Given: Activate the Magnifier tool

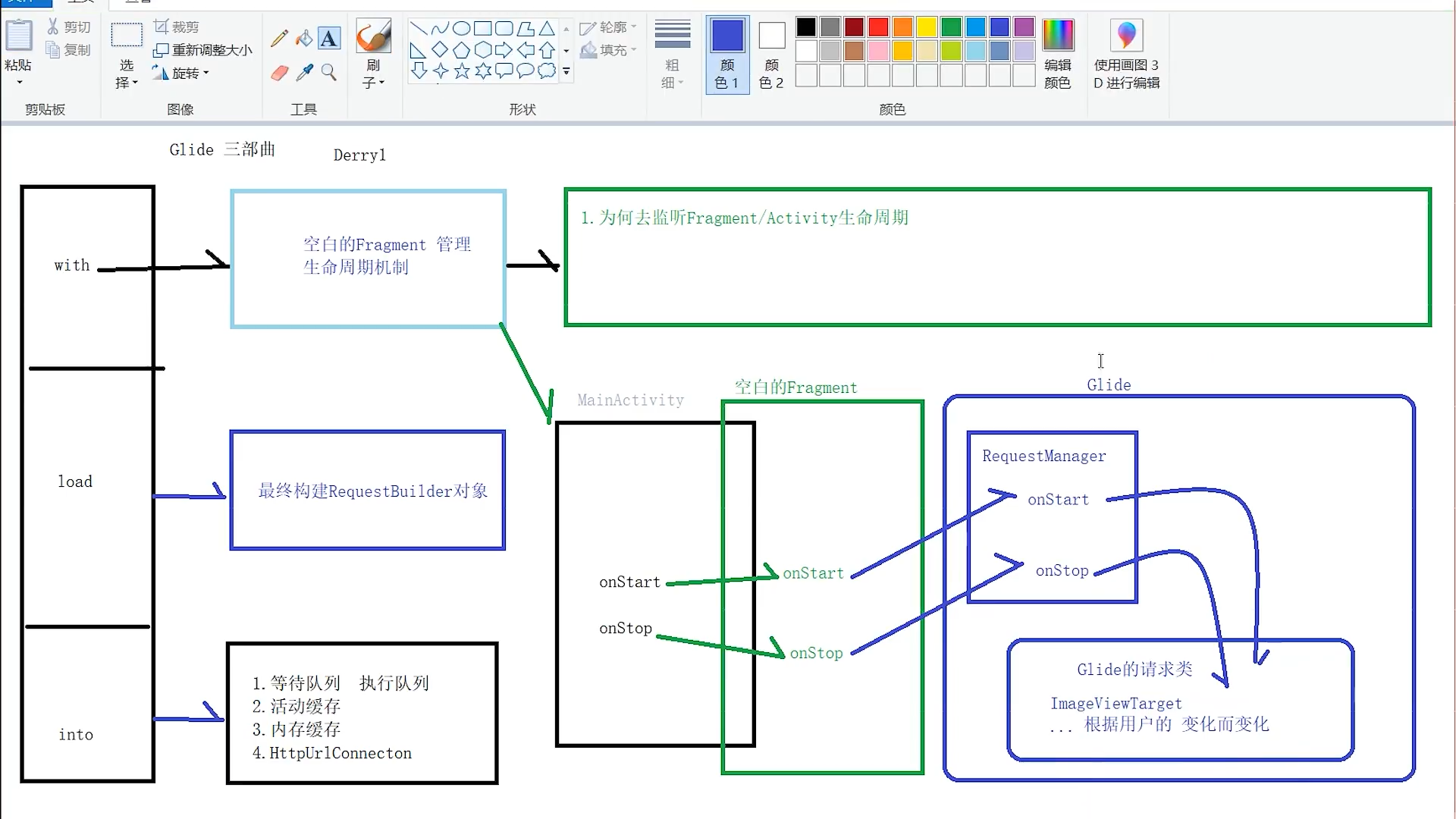Looking at the screenshot, I should click(x=329, y=73).
